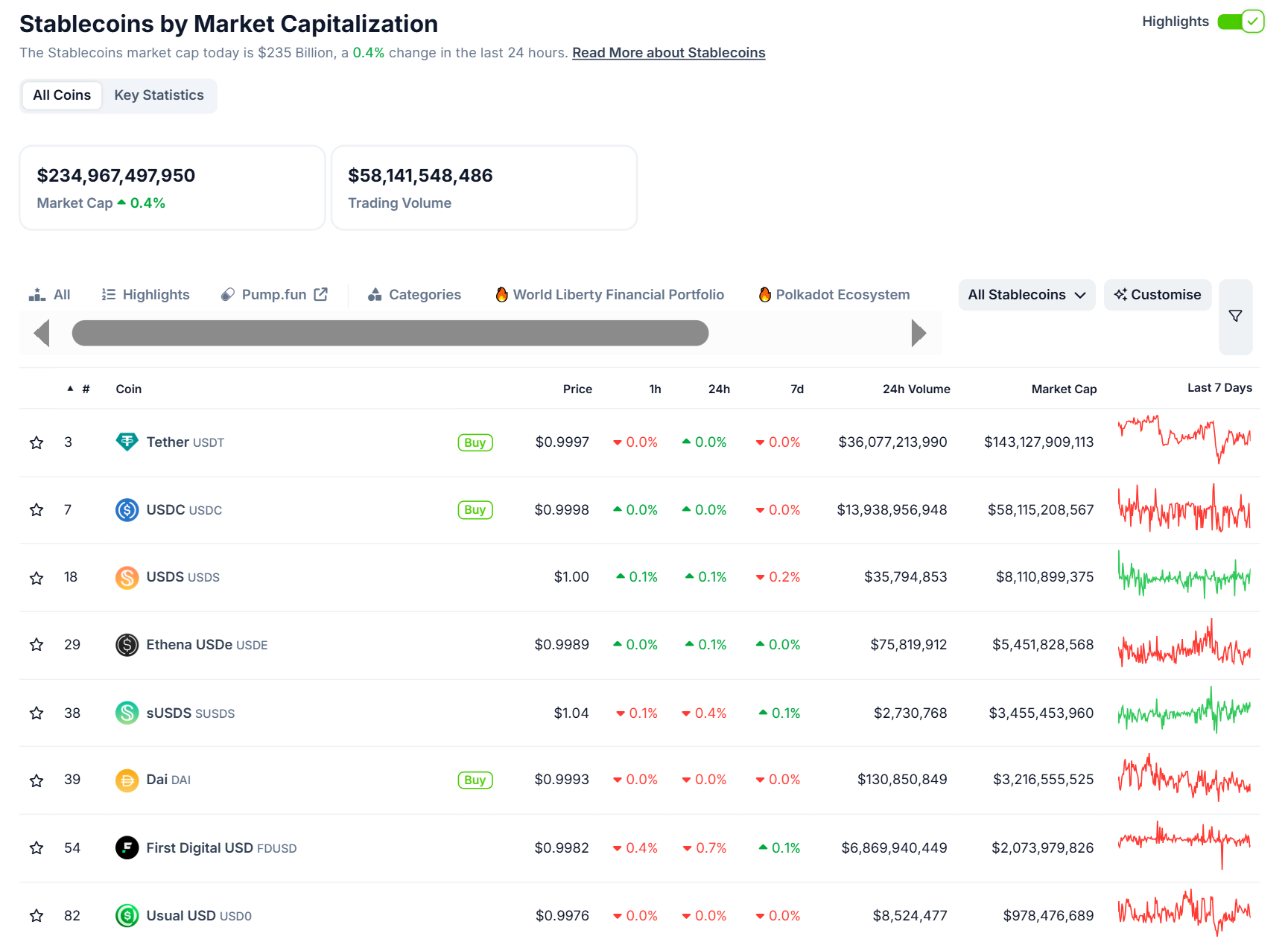Click the All podium ranking icon

(37, 295)
